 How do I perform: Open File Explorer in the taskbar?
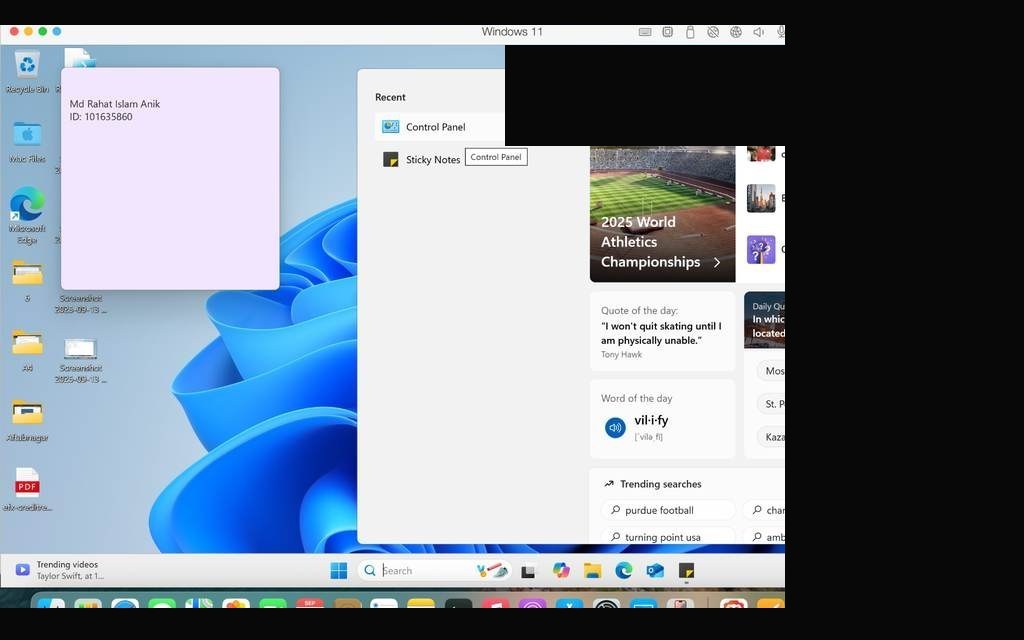[x=592, y=571]
